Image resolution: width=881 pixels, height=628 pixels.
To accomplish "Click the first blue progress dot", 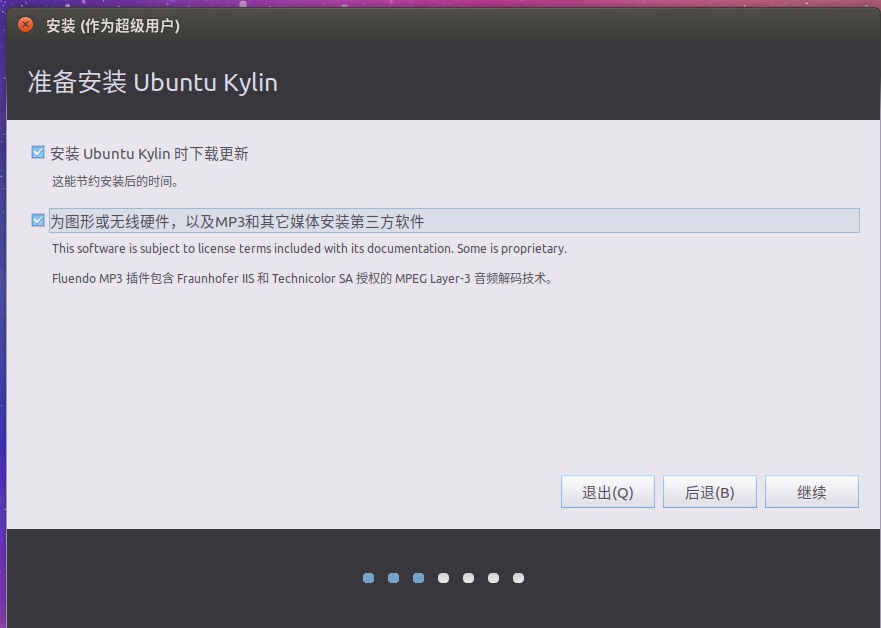I will 368,578.
